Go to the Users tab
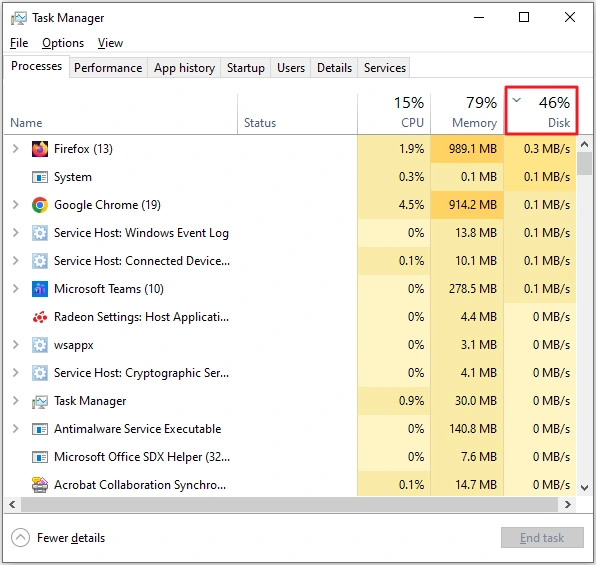Image resolution: width=596 pixels, height=565 pixels. pos(291,68)
